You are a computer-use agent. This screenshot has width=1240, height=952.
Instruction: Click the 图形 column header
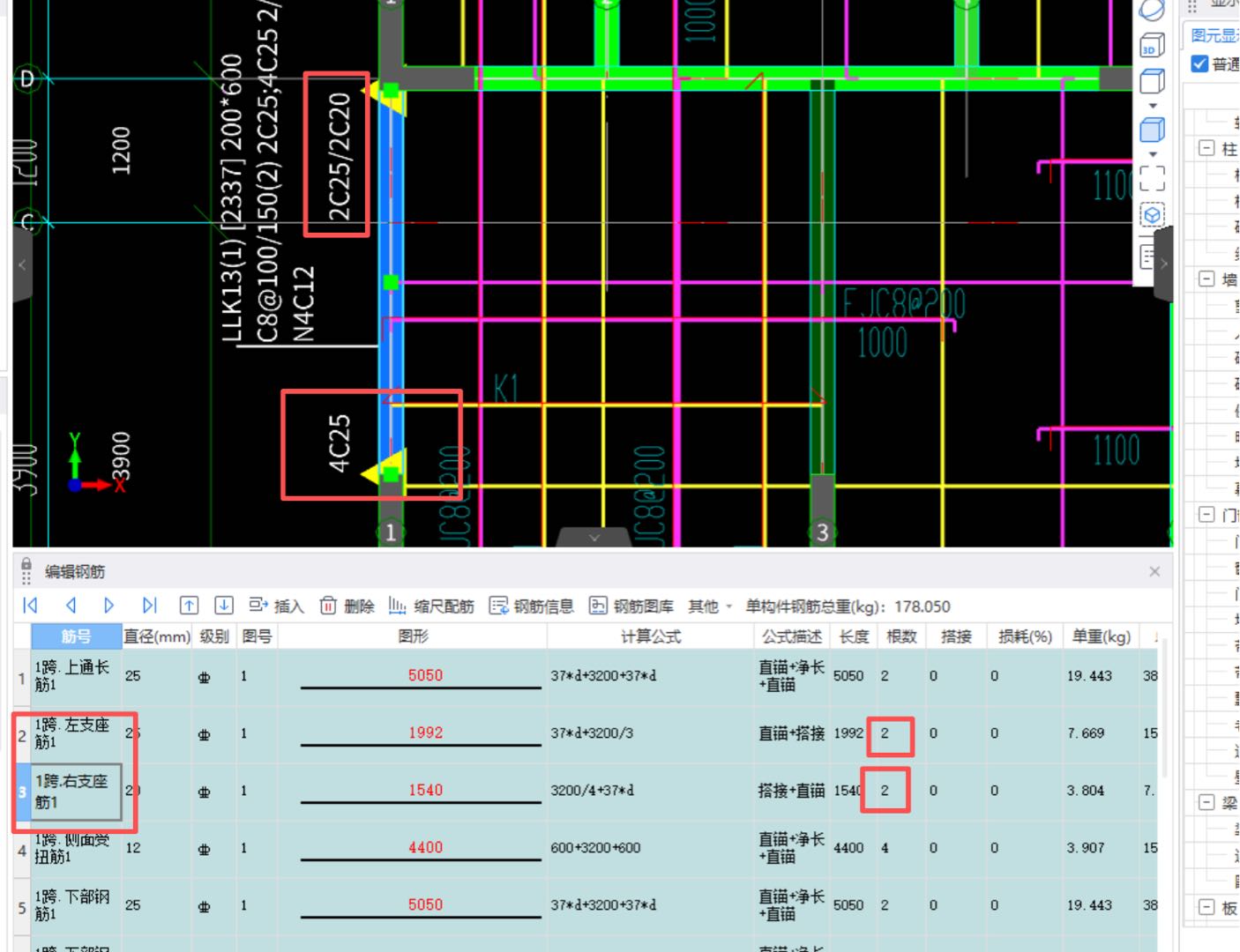[413, 636]
